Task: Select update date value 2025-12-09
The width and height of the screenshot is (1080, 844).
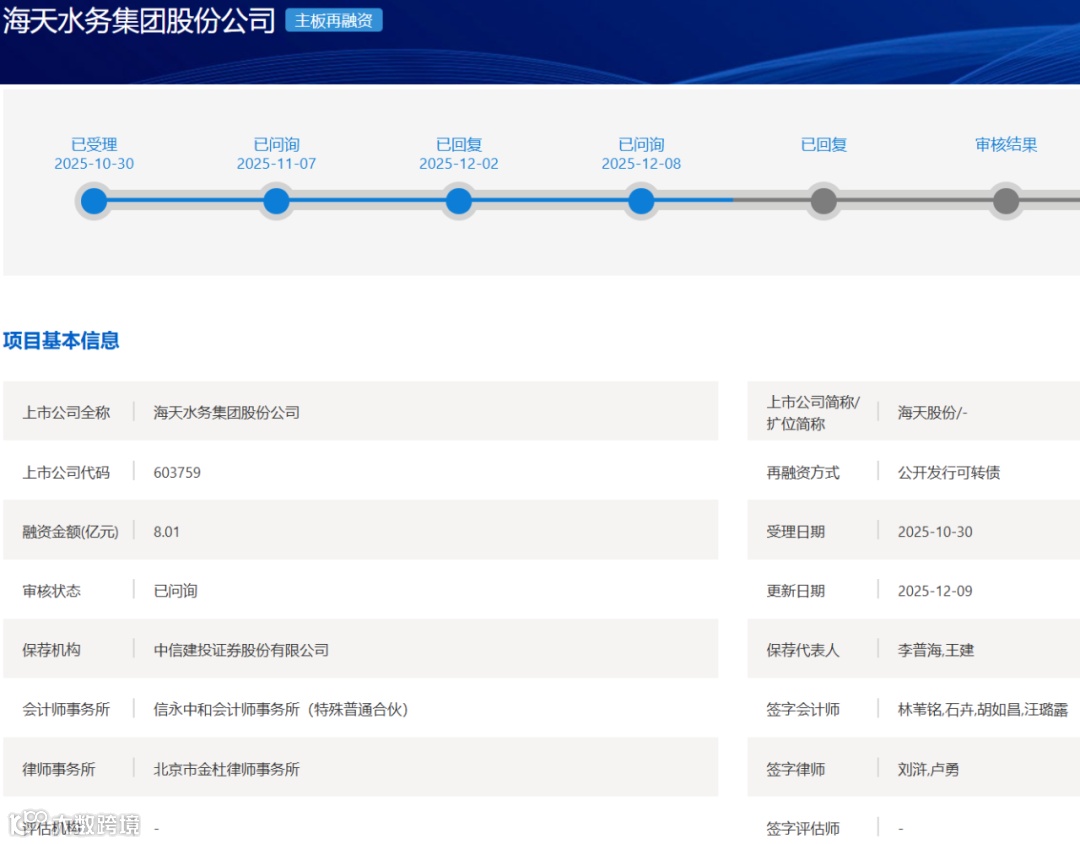Action: pyautogui.click(x=935, y=591)
